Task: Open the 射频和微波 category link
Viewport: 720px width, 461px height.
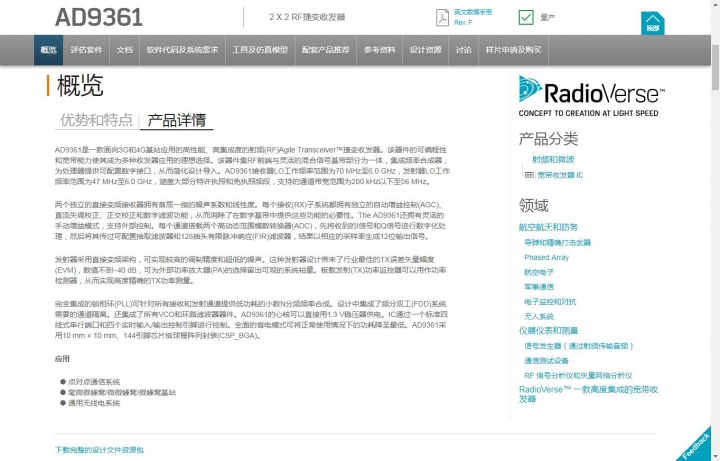Action: (553, 159)
